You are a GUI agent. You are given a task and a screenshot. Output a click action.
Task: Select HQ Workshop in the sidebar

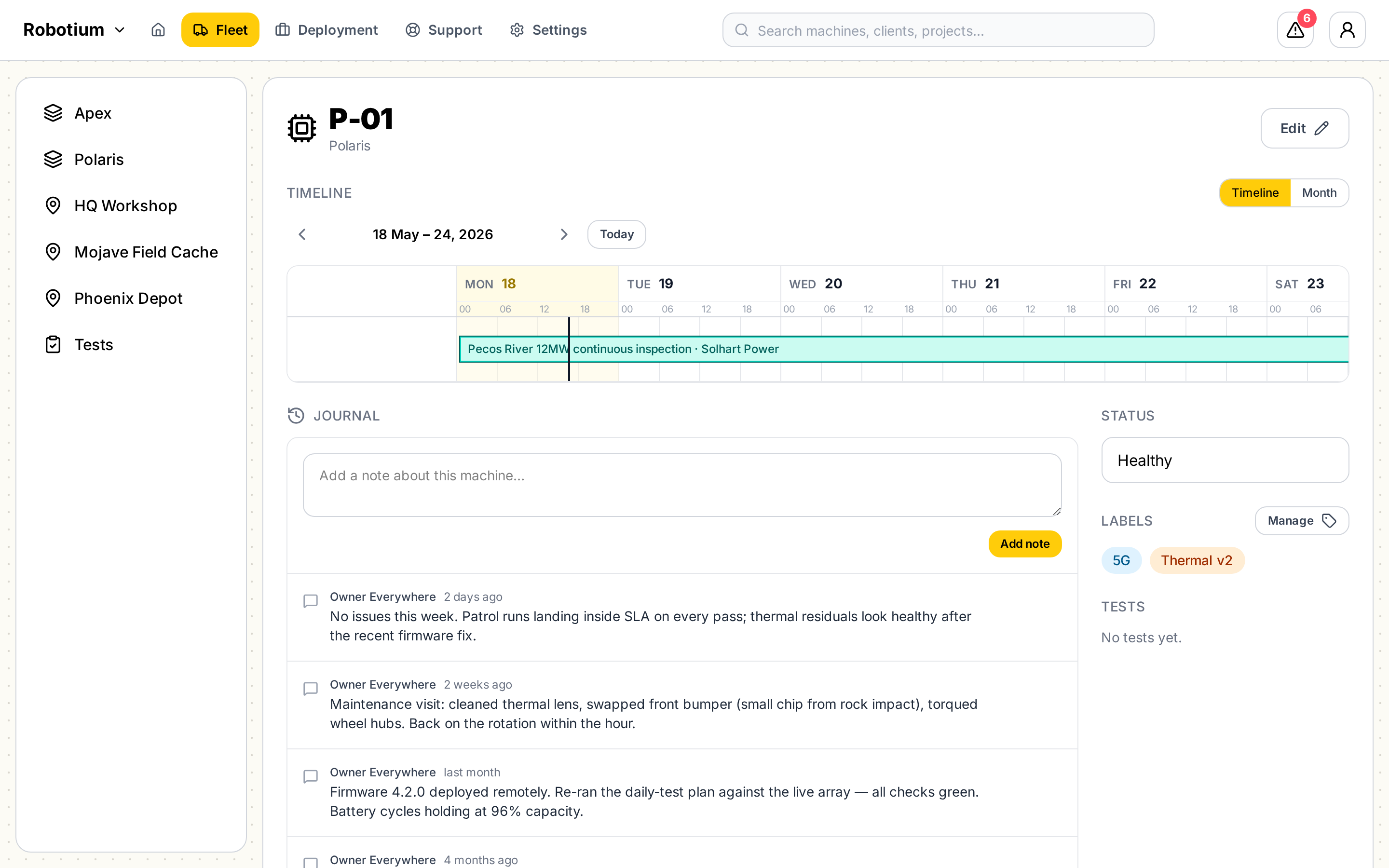point(132,205)
